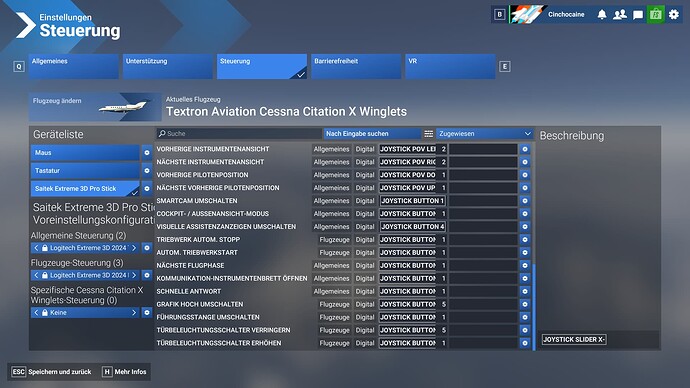Previous preset arrow for Flugzeuge-Steuerung
Screen dimensions: 690x388
(x=37, y=275)
